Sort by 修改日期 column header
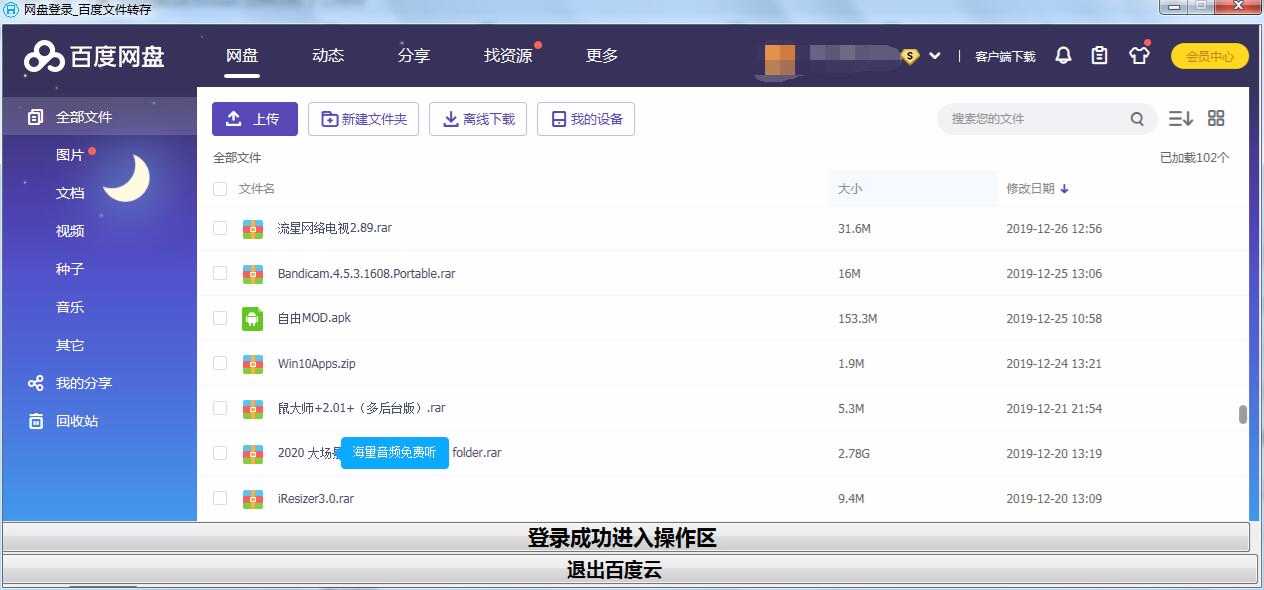Viewport: 1264px width, 590px height. pos(1037,188)
